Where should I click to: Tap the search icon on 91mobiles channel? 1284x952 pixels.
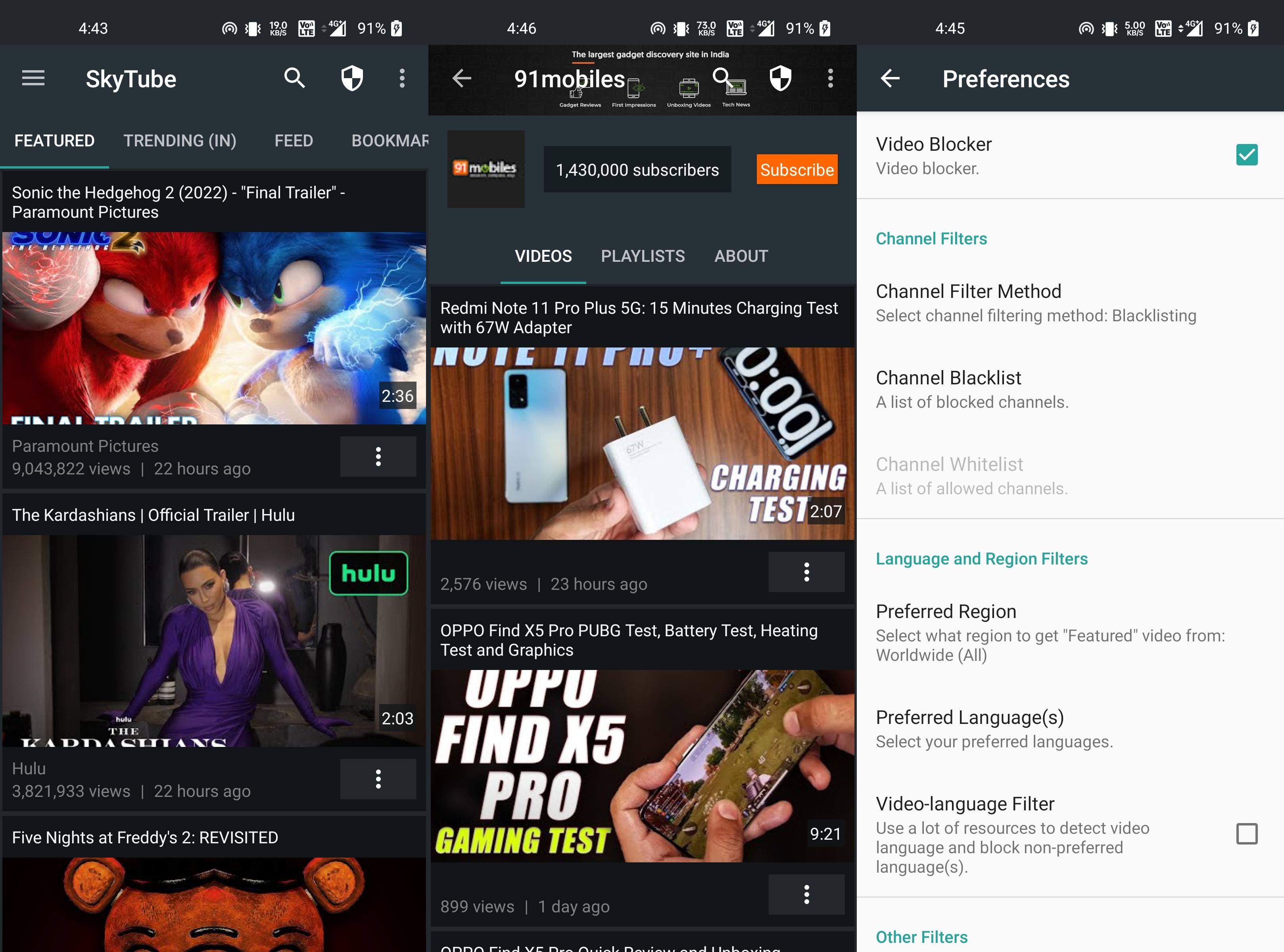click(723, 78)
